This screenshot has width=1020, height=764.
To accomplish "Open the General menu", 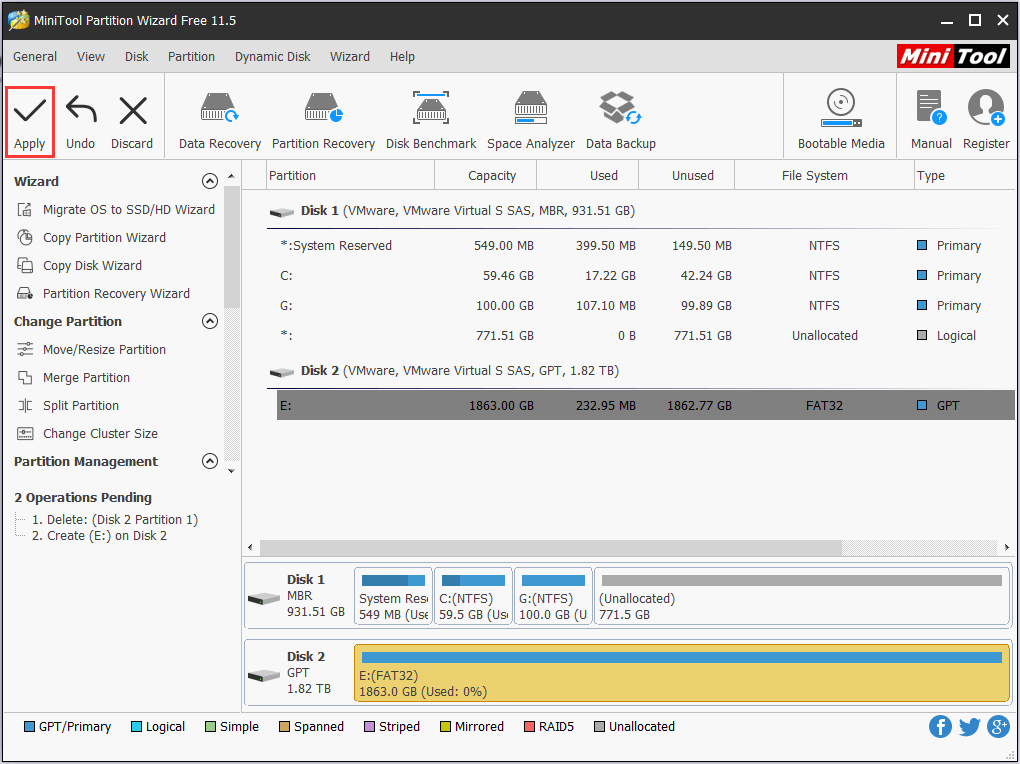I will (35, 57).
